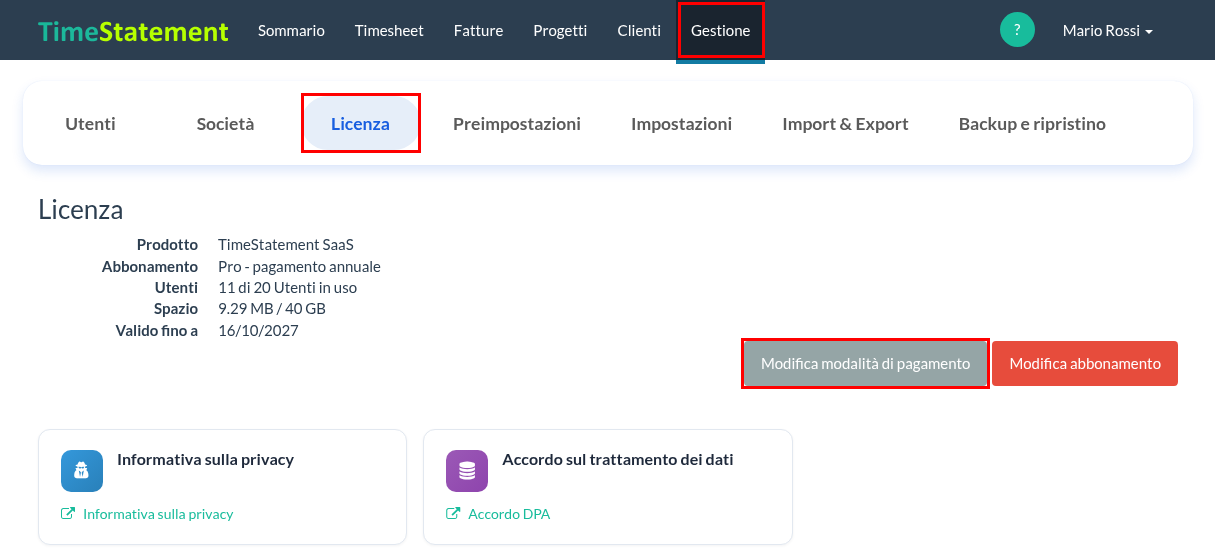1215x553 pixels.
Task: Click users value 11 di 20 Utenti in uso
Action: pos(287,288)
